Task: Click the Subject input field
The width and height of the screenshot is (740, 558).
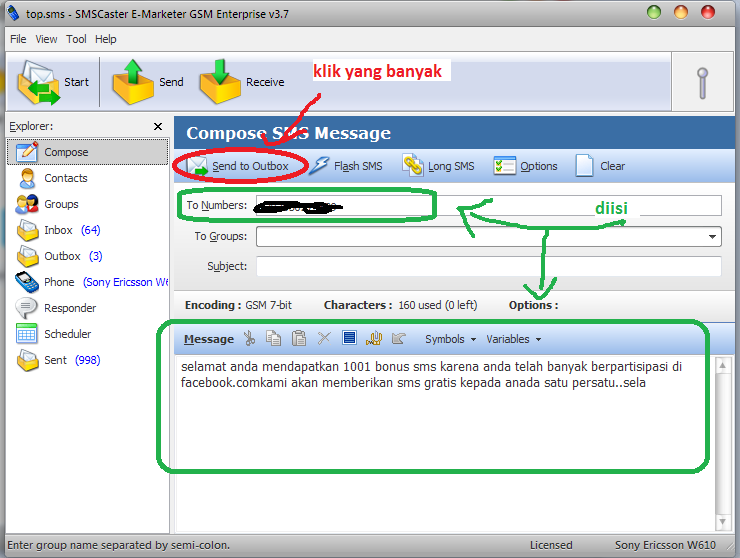Action: 488,266
